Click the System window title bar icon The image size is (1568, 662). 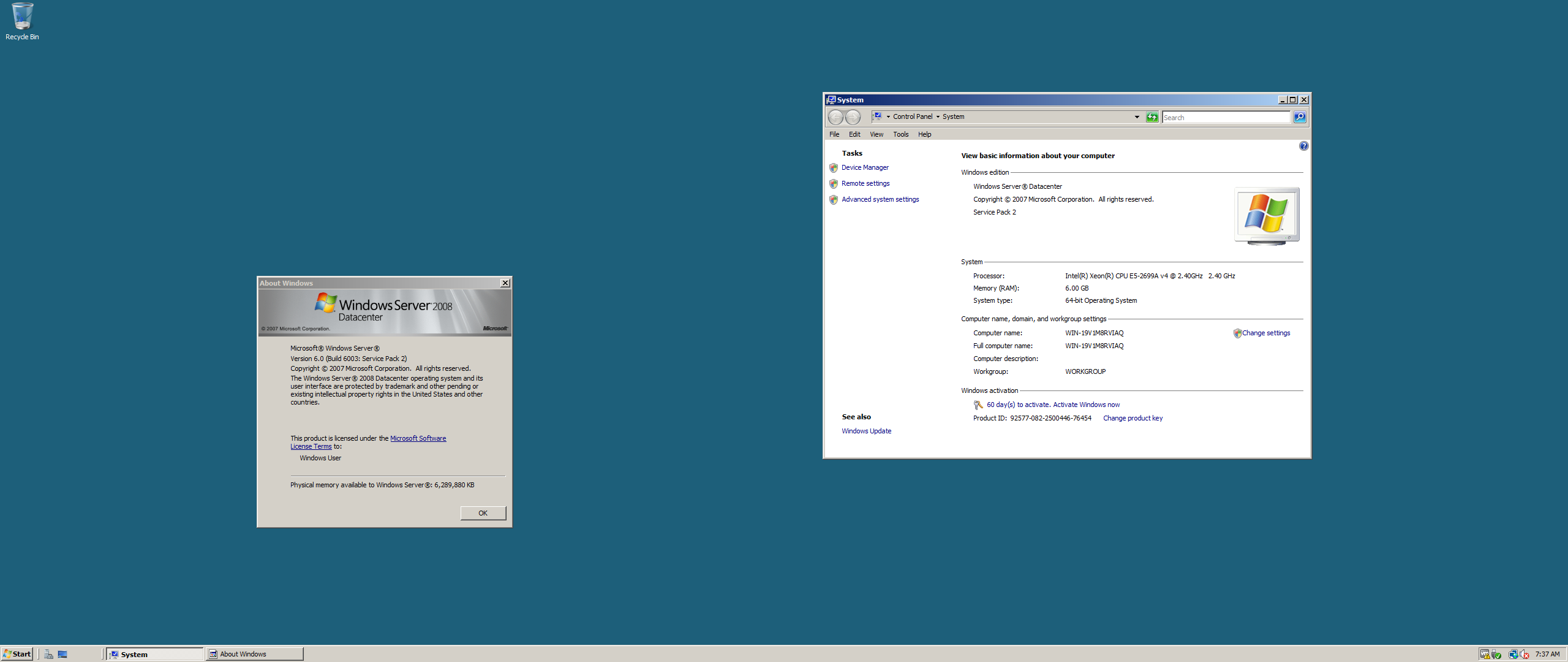pyautogui.click(x=831, y=100)
